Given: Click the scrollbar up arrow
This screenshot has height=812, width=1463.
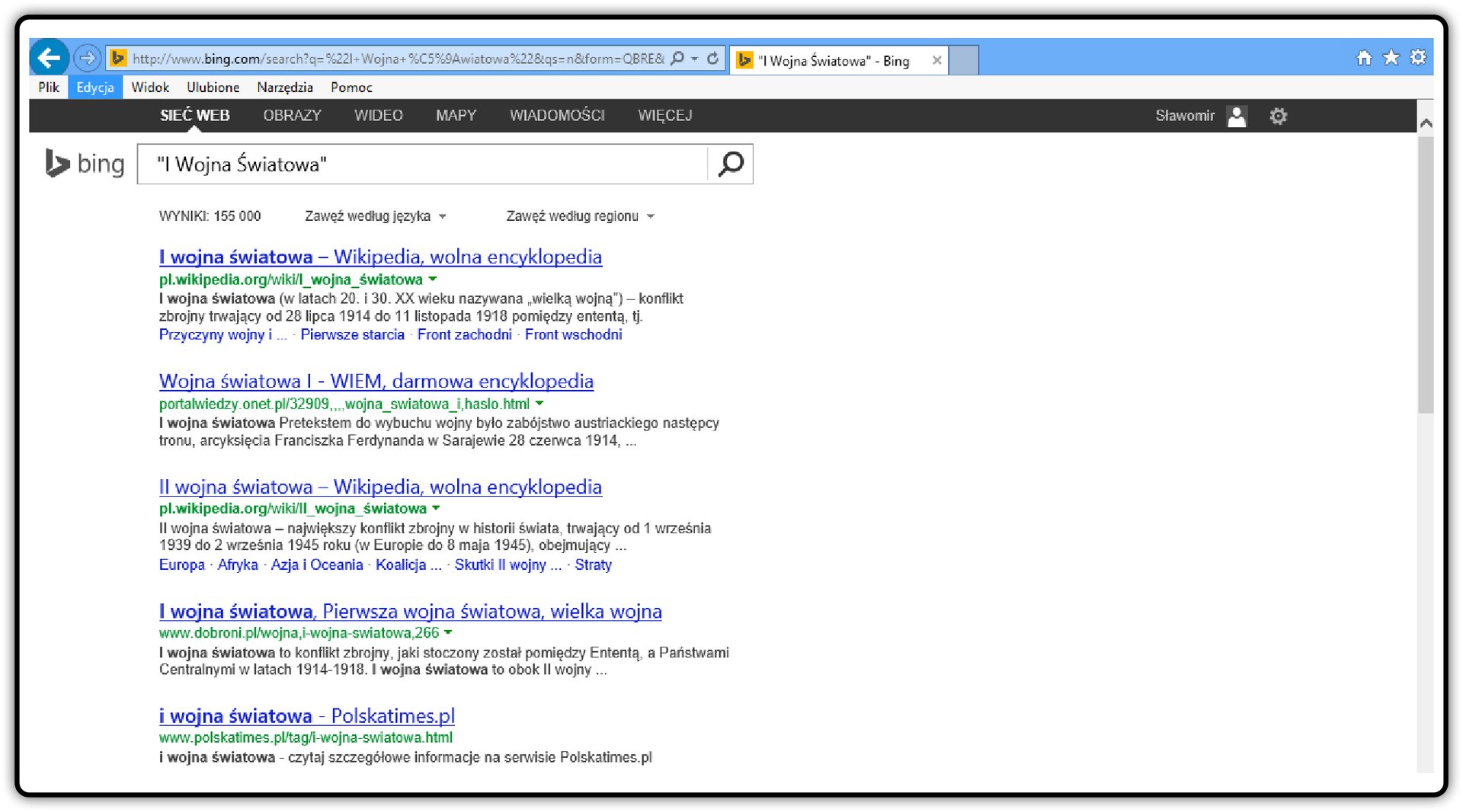Looking at the screenshot, I should coord(1426,123).
